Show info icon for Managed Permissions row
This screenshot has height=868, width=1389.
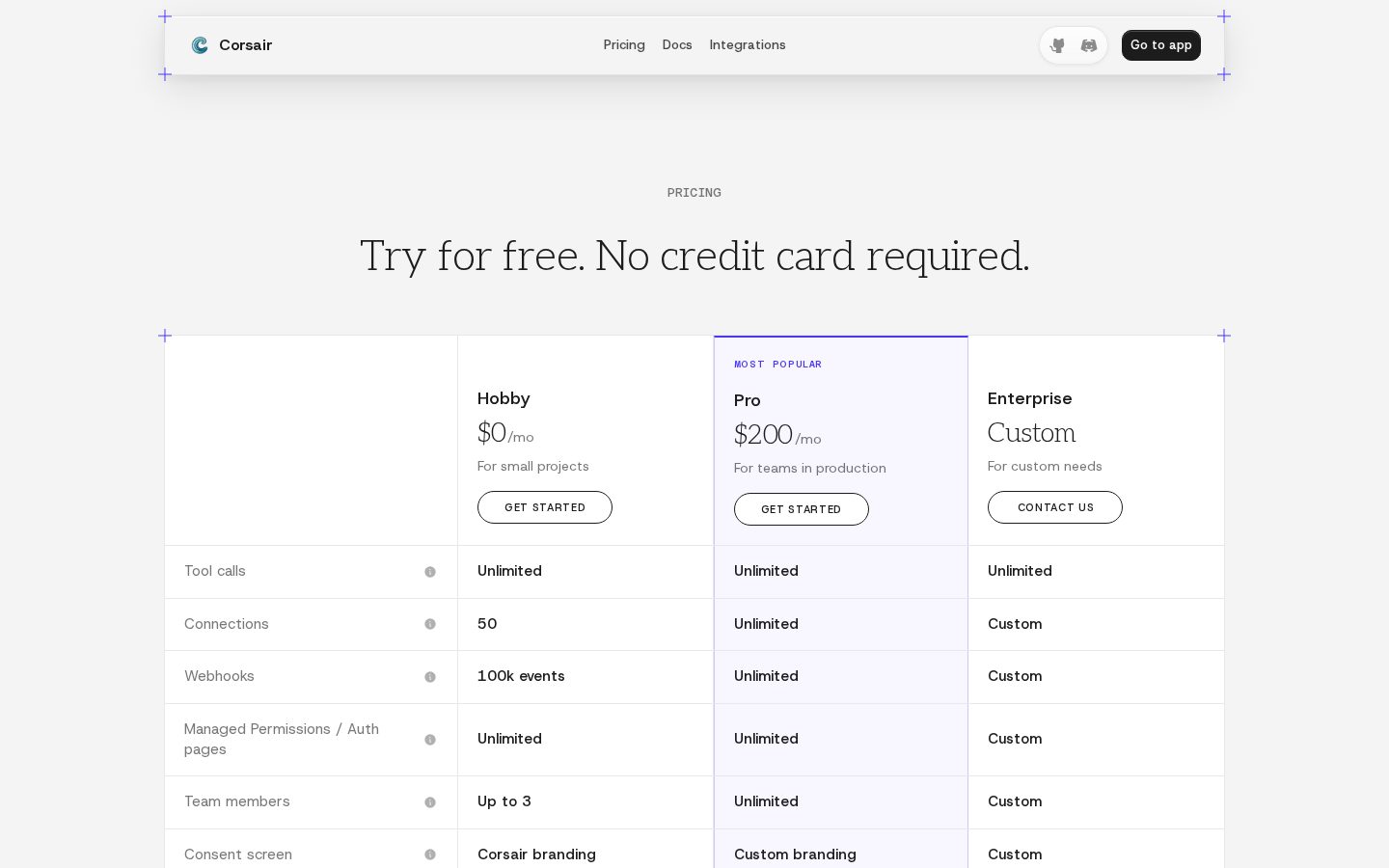pyautogui.click(x=430, y=740)
